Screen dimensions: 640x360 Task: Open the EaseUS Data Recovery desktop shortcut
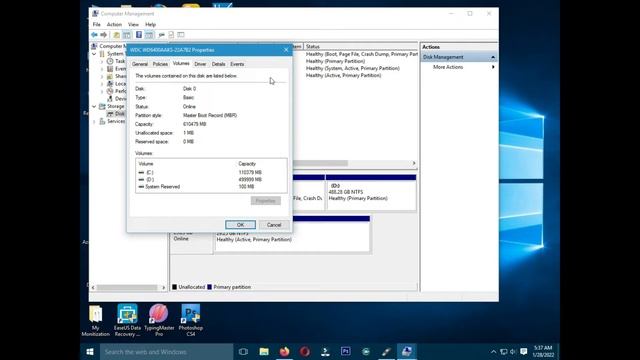127,321
